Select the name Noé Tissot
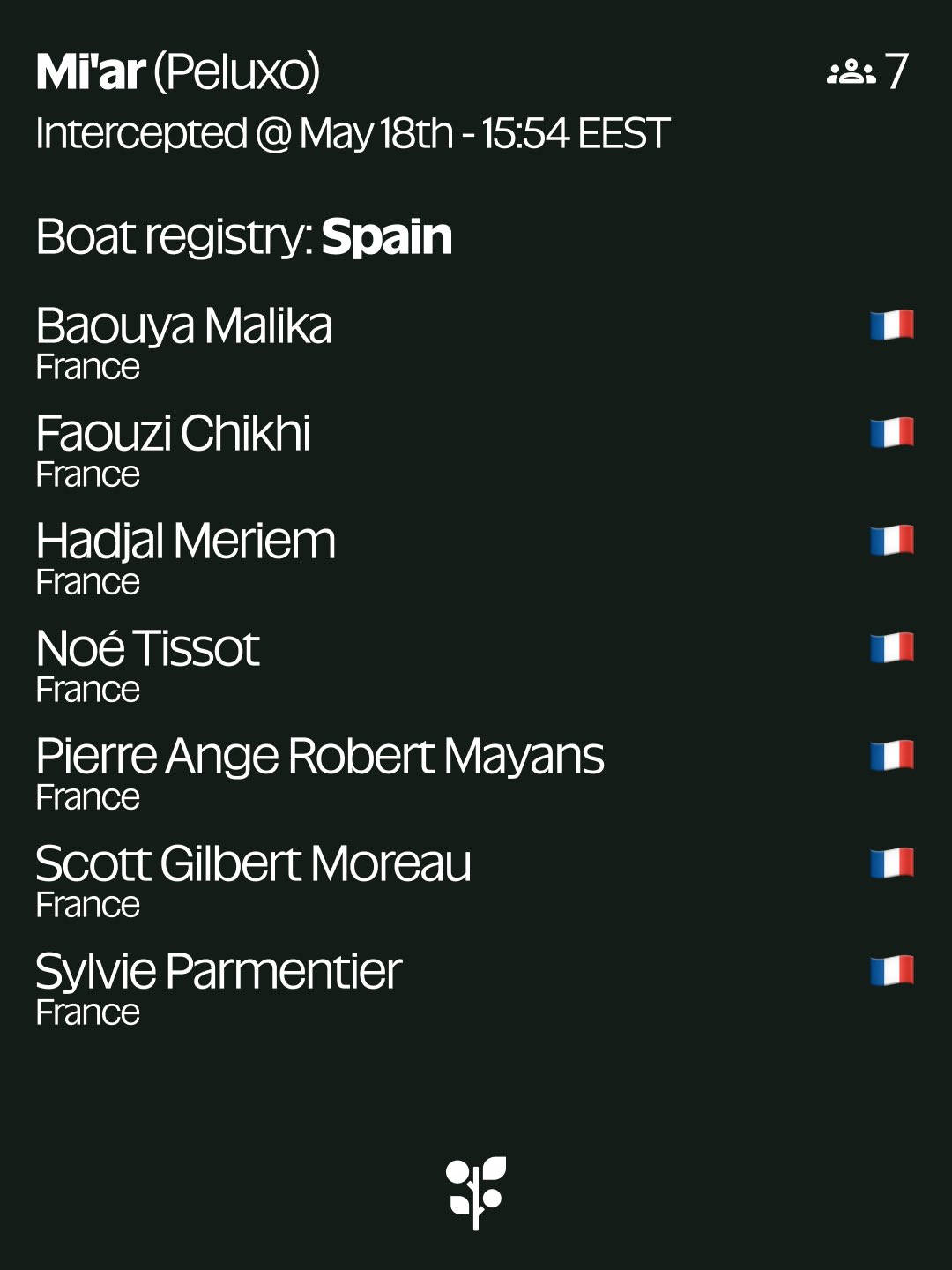The height and width of the screenshot is (1270, 952). coord(148,649)
